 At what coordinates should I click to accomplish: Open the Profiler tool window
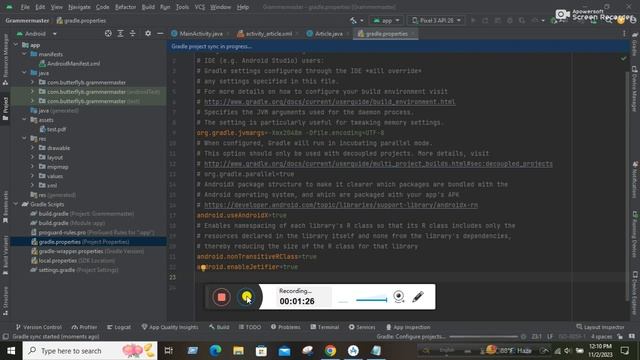click(84, 327)
